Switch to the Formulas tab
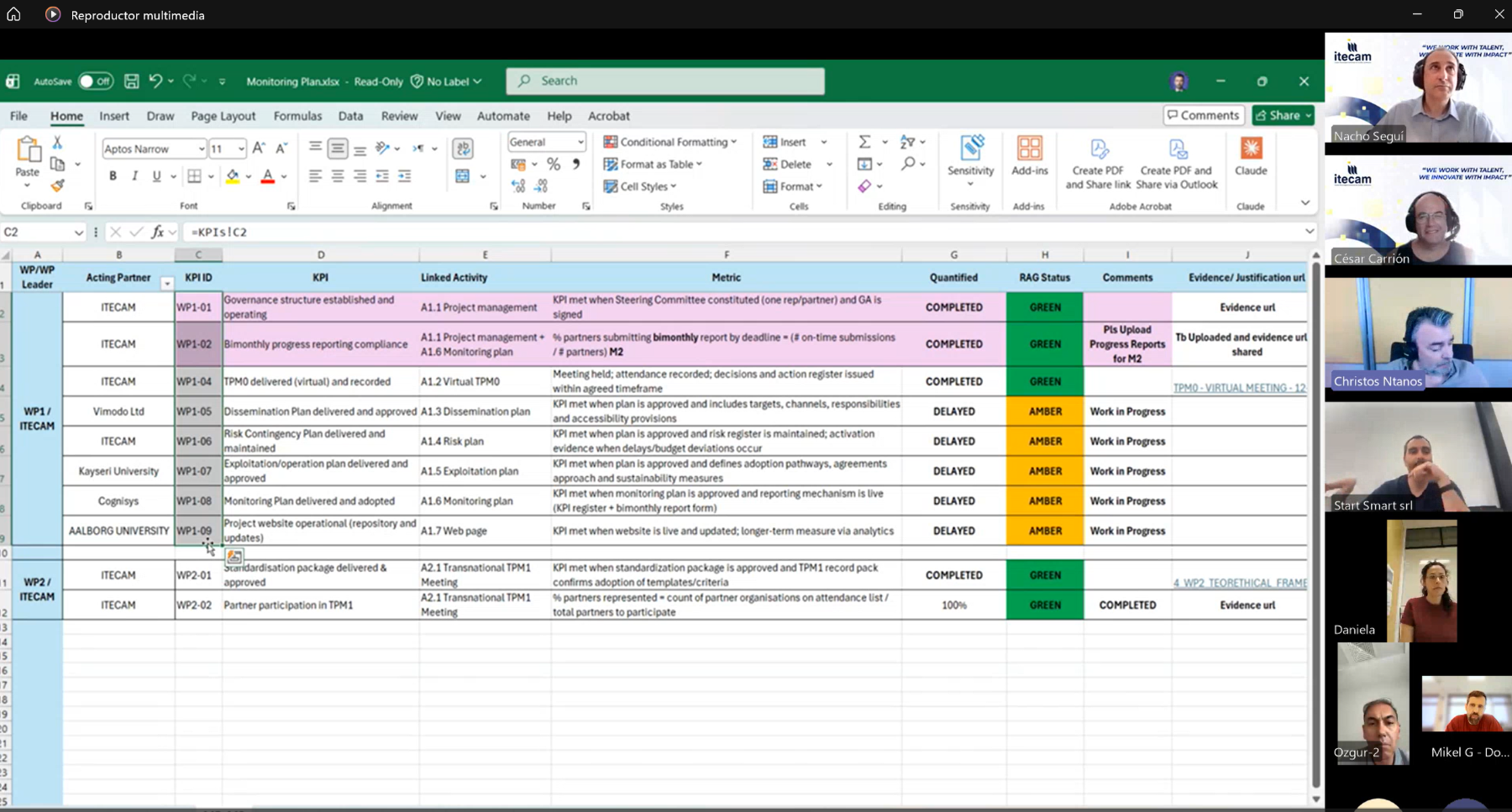The image size is (1512, 812). click(x=297, y=116)
